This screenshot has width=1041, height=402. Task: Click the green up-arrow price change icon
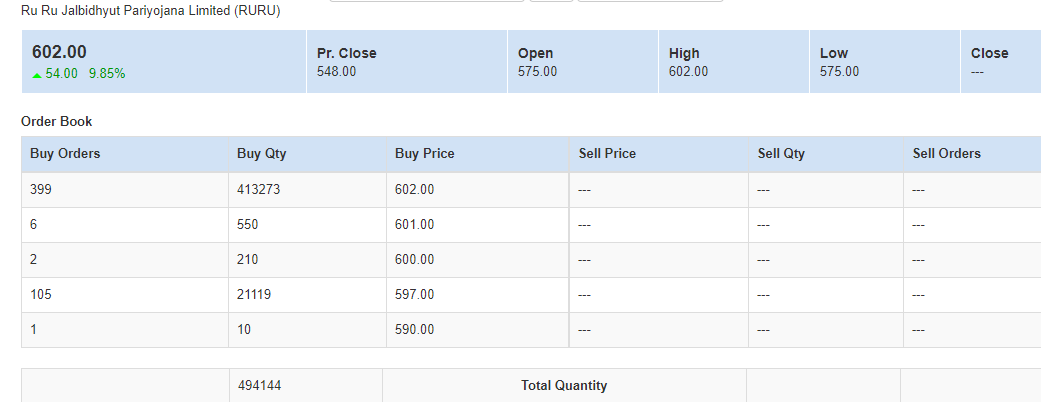[x=37, y=74]
